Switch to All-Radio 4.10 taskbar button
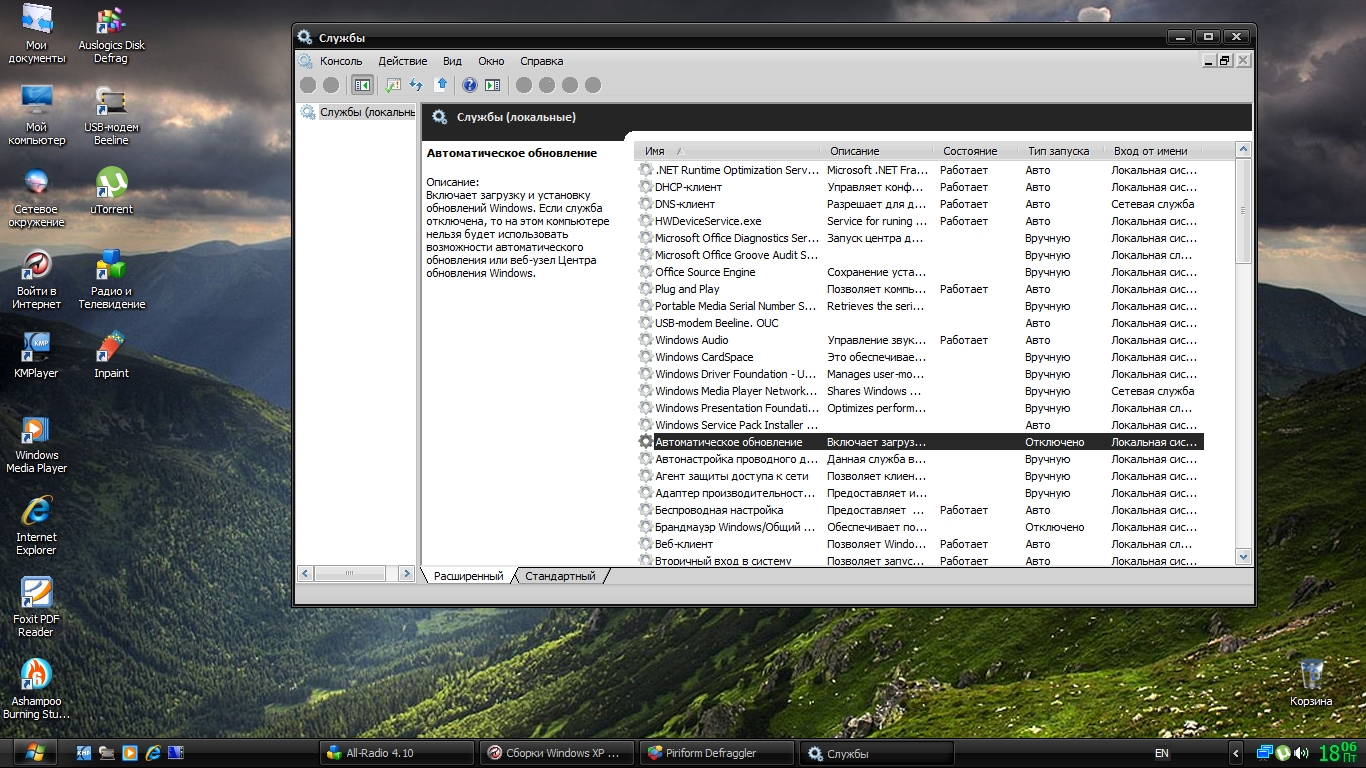Viewport: 1366px width, 768px height. 397,753
